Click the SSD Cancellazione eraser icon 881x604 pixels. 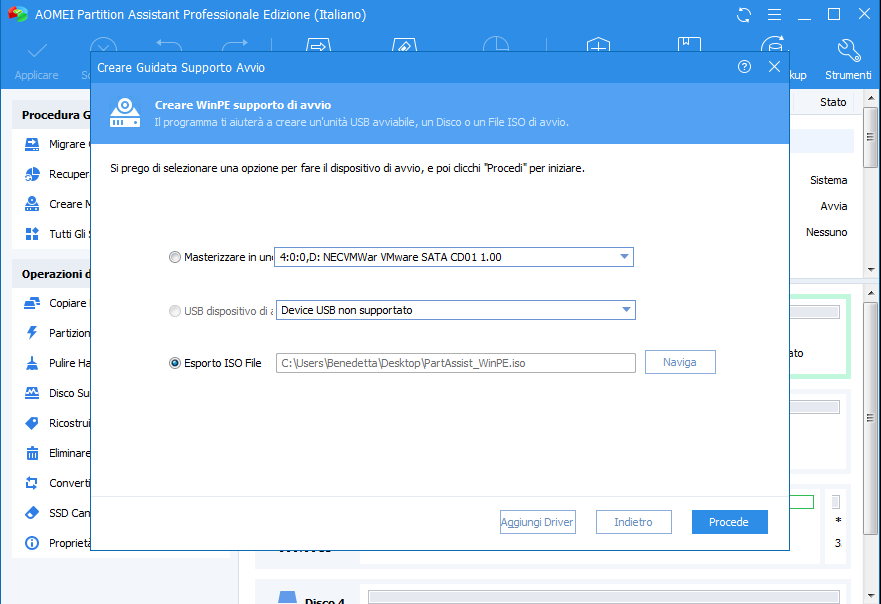32,512
